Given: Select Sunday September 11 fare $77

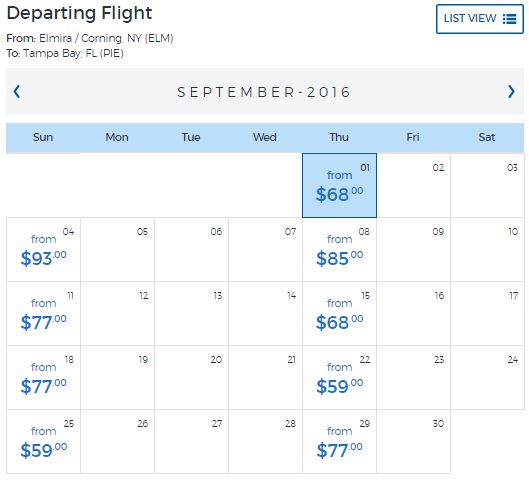Looking at the screenshot, I should tap(44, 314).
